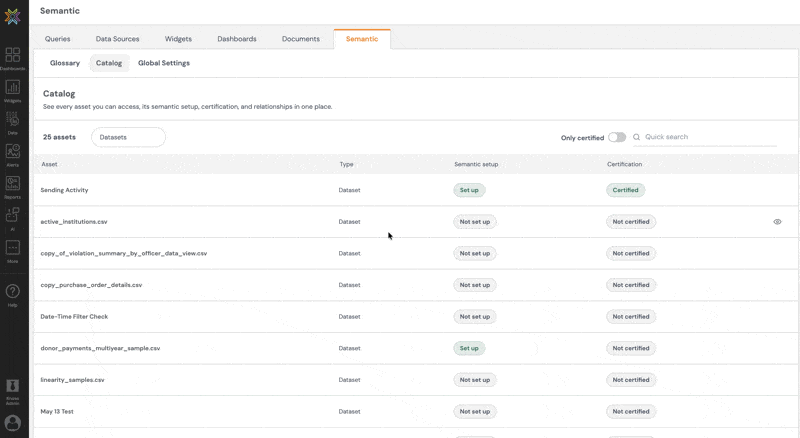Switch to the Dashboards tab
The width and height of the screenshot is (800, 438).
[237, 39]
